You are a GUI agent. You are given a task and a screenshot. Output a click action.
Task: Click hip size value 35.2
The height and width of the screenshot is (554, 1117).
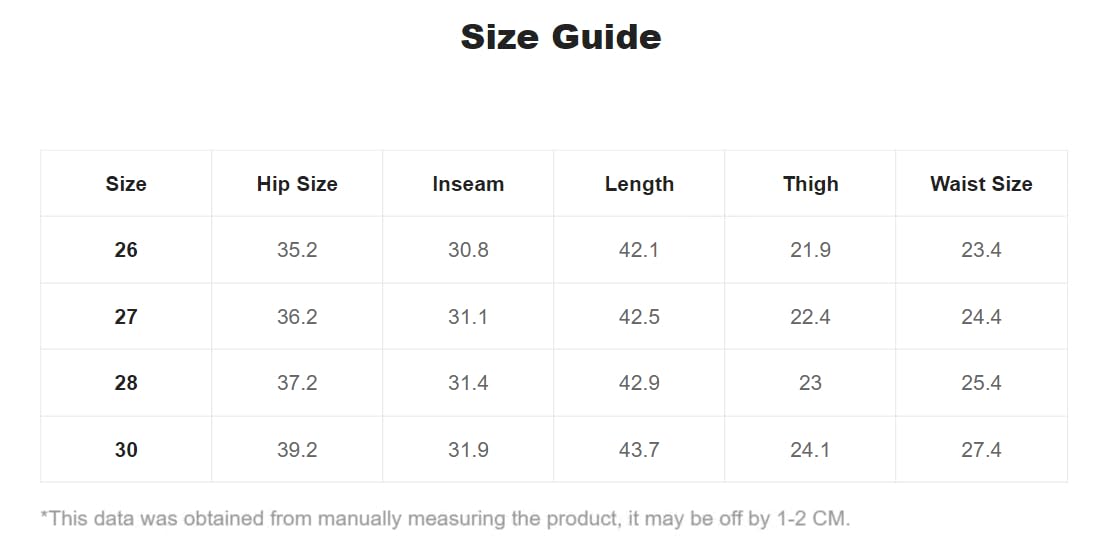tap(297, 250)
